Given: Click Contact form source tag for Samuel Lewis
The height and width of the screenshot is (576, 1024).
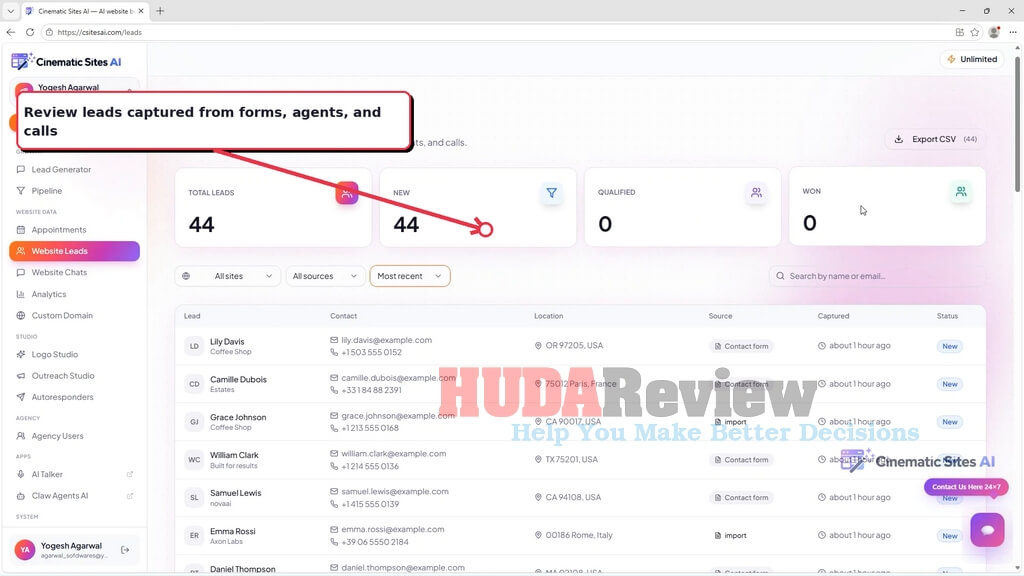Looking at the screenshot, I should pos(741,498).
